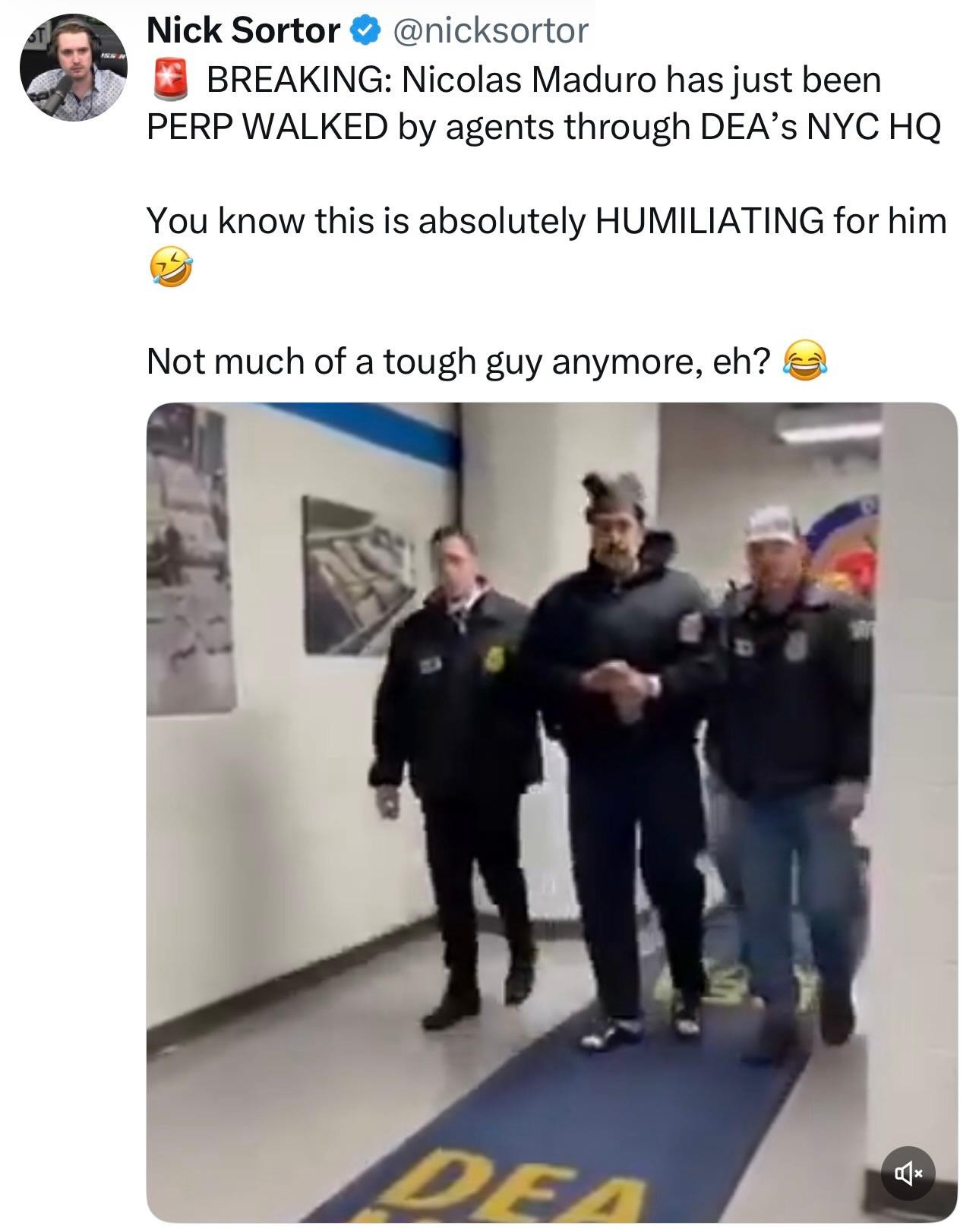Viewport: 979px width, 1232px height.
Task: Click the blue verified checkmark badge
Action: point(365,31)
